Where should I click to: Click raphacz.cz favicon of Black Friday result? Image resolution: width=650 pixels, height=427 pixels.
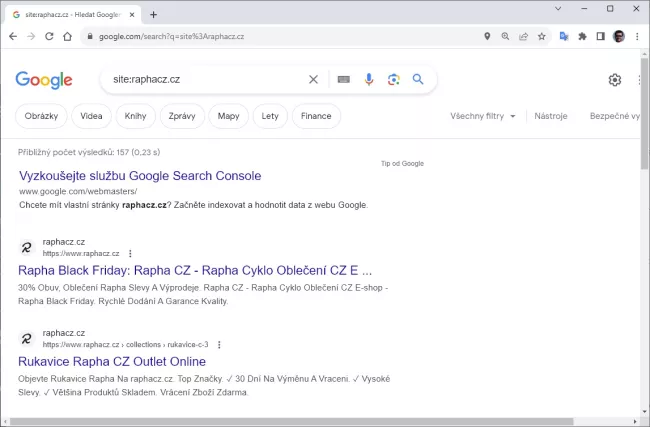tap(27, 247)
